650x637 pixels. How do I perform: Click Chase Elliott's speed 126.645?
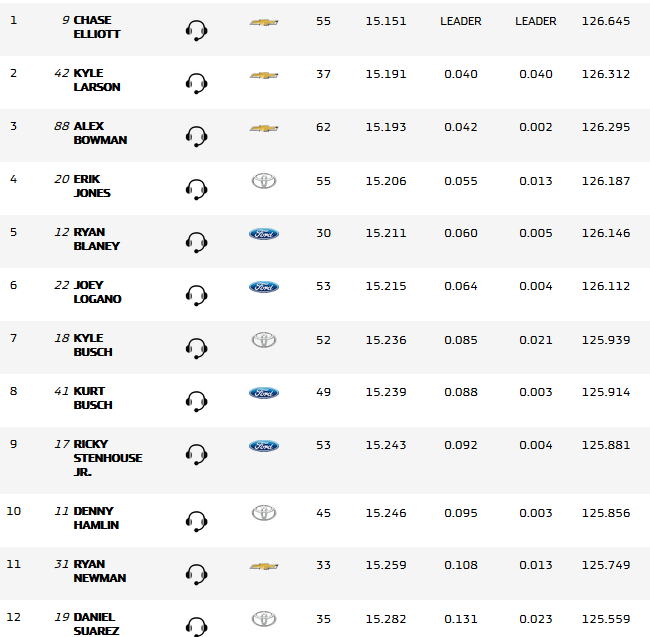click(605, 21)
